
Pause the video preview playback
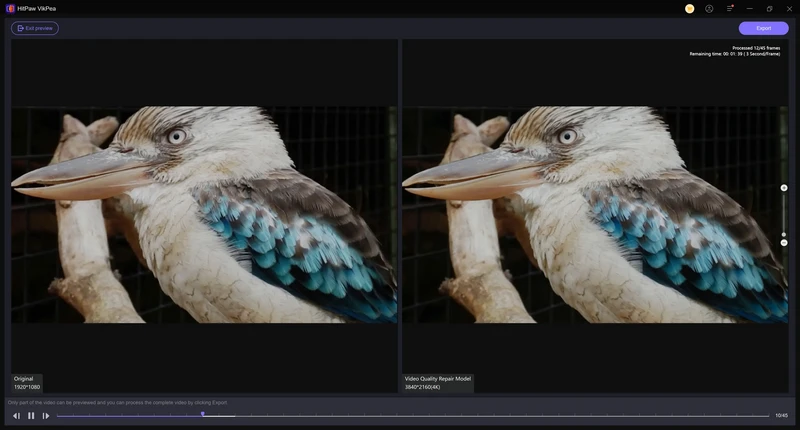[31, 416]
